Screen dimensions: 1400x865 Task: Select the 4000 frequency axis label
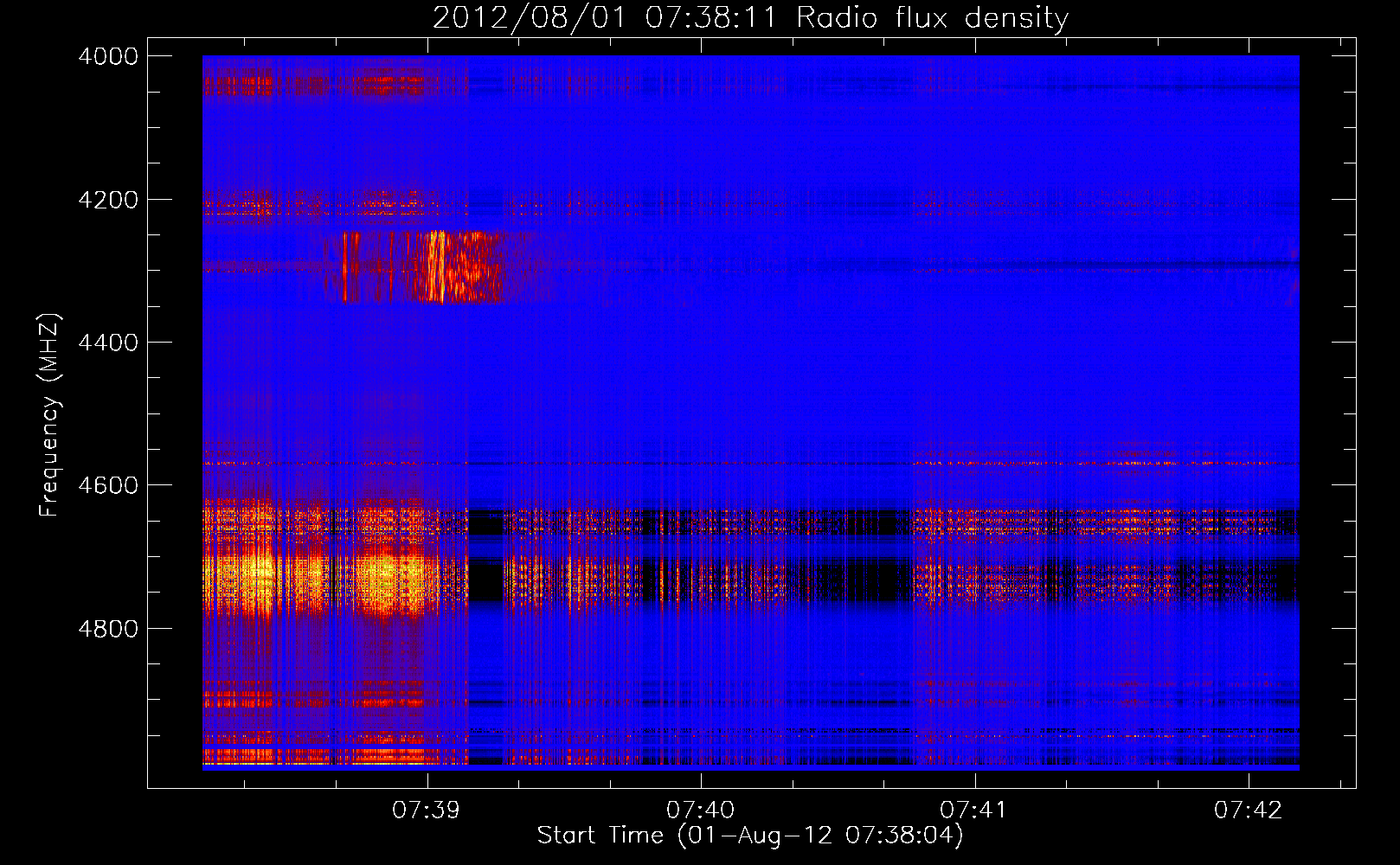pos(108,56)
